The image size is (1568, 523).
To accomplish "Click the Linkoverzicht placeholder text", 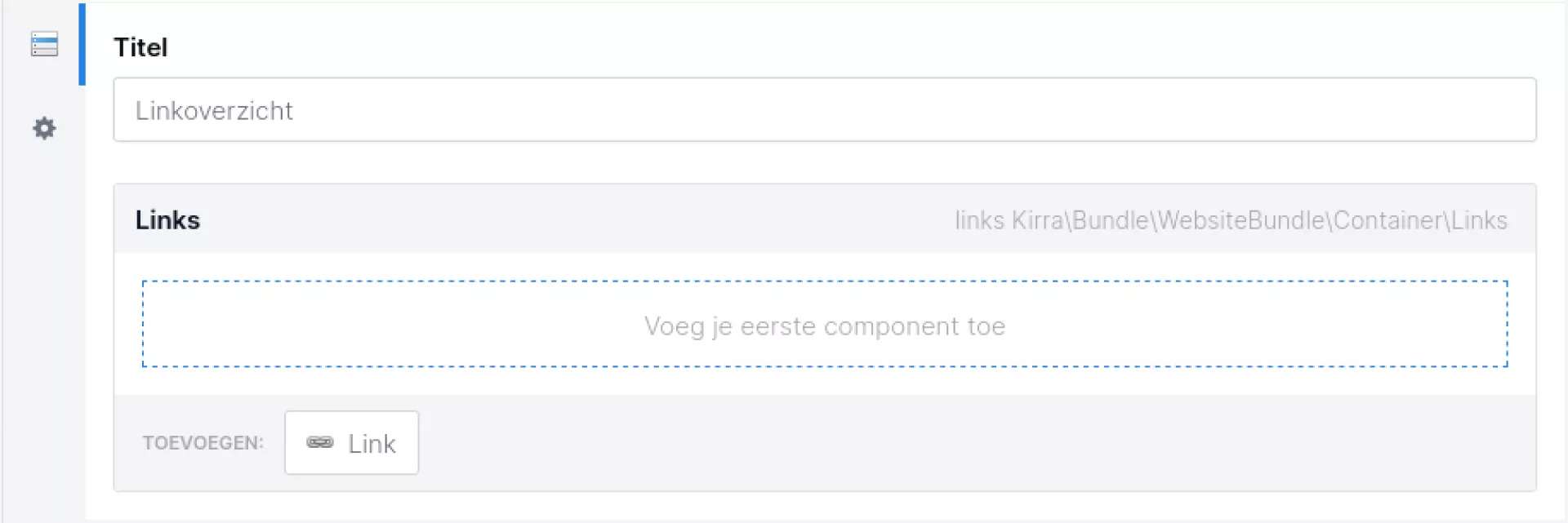I will [214, 110].
